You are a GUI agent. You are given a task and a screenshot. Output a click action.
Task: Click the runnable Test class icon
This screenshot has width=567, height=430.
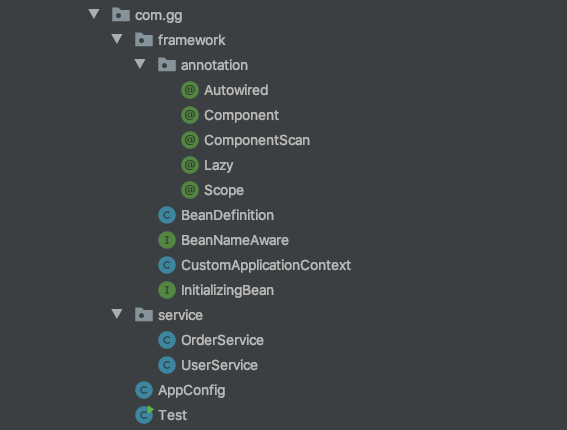tap(144, 415)
